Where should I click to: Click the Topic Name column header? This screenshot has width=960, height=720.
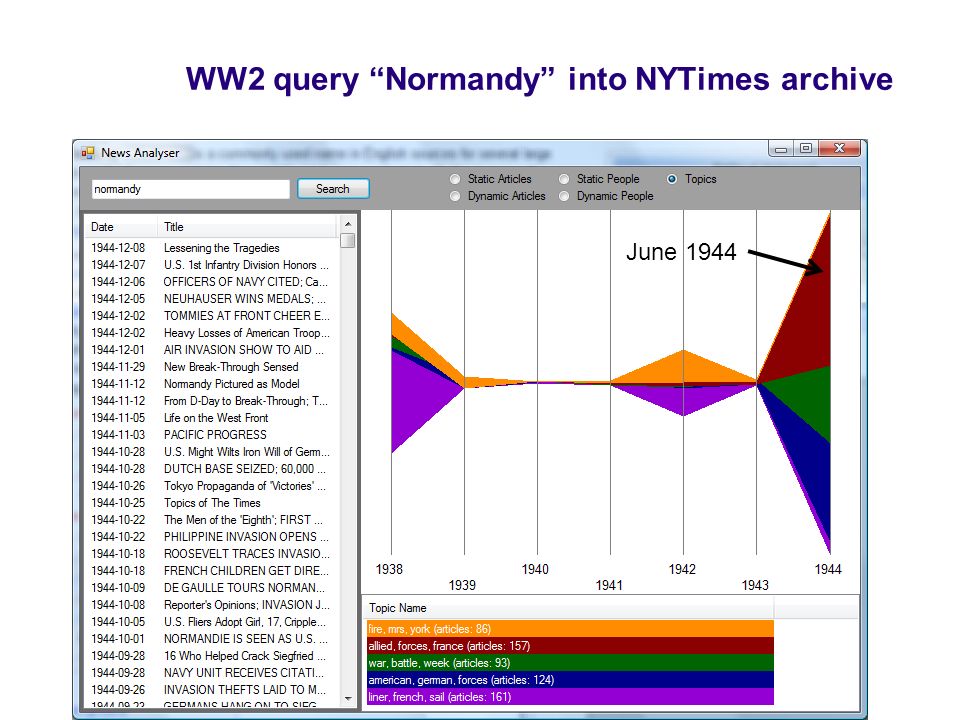[x=569, y=608]
